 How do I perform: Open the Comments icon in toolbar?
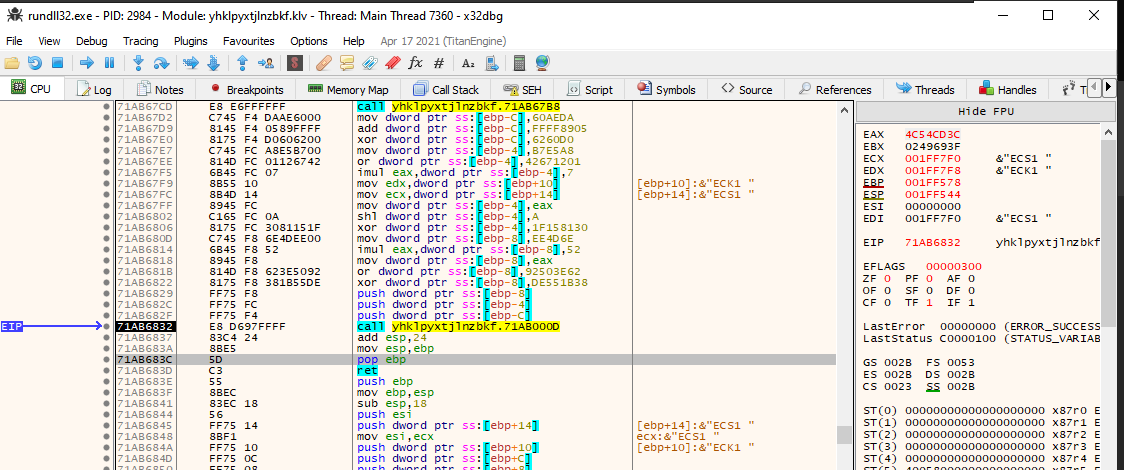tap(347, 63)
